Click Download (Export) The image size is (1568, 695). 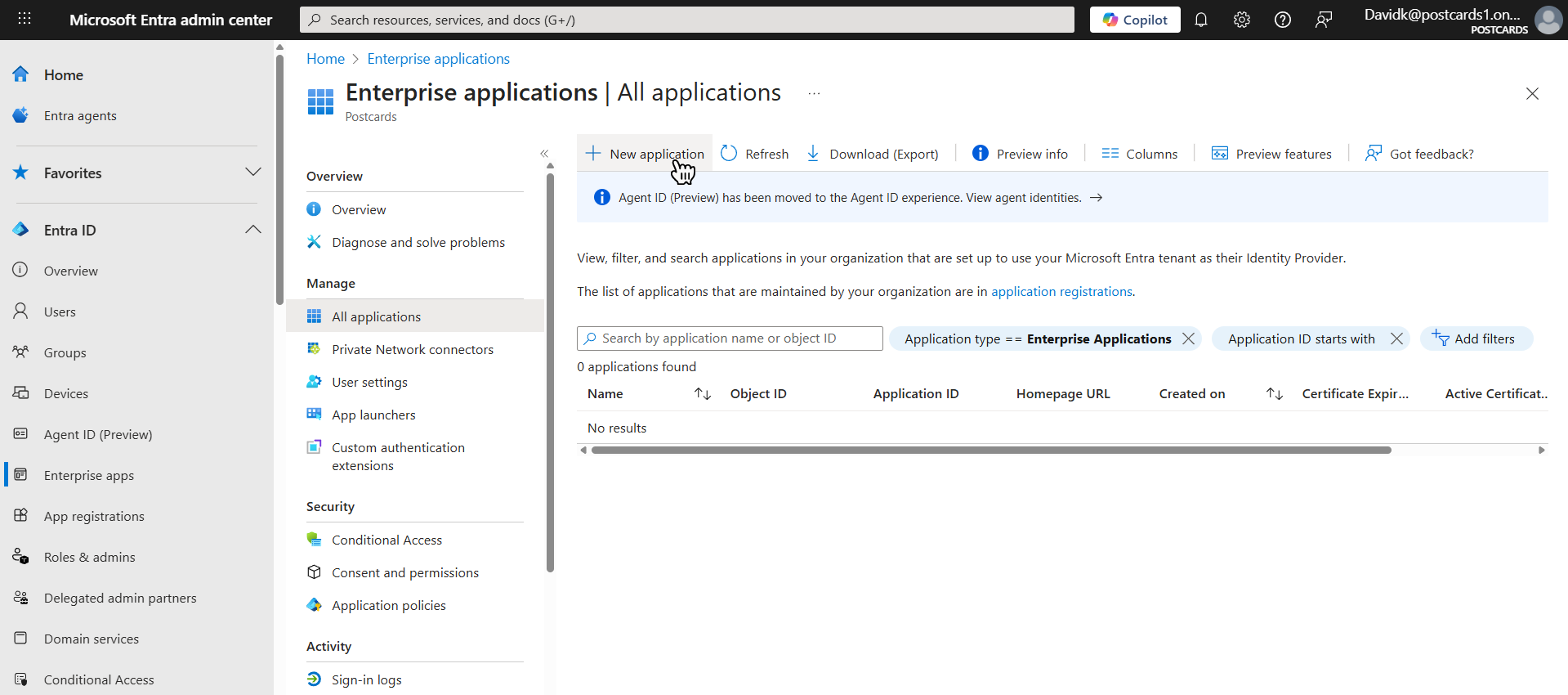pyautogui.click(x=872, y=154)
